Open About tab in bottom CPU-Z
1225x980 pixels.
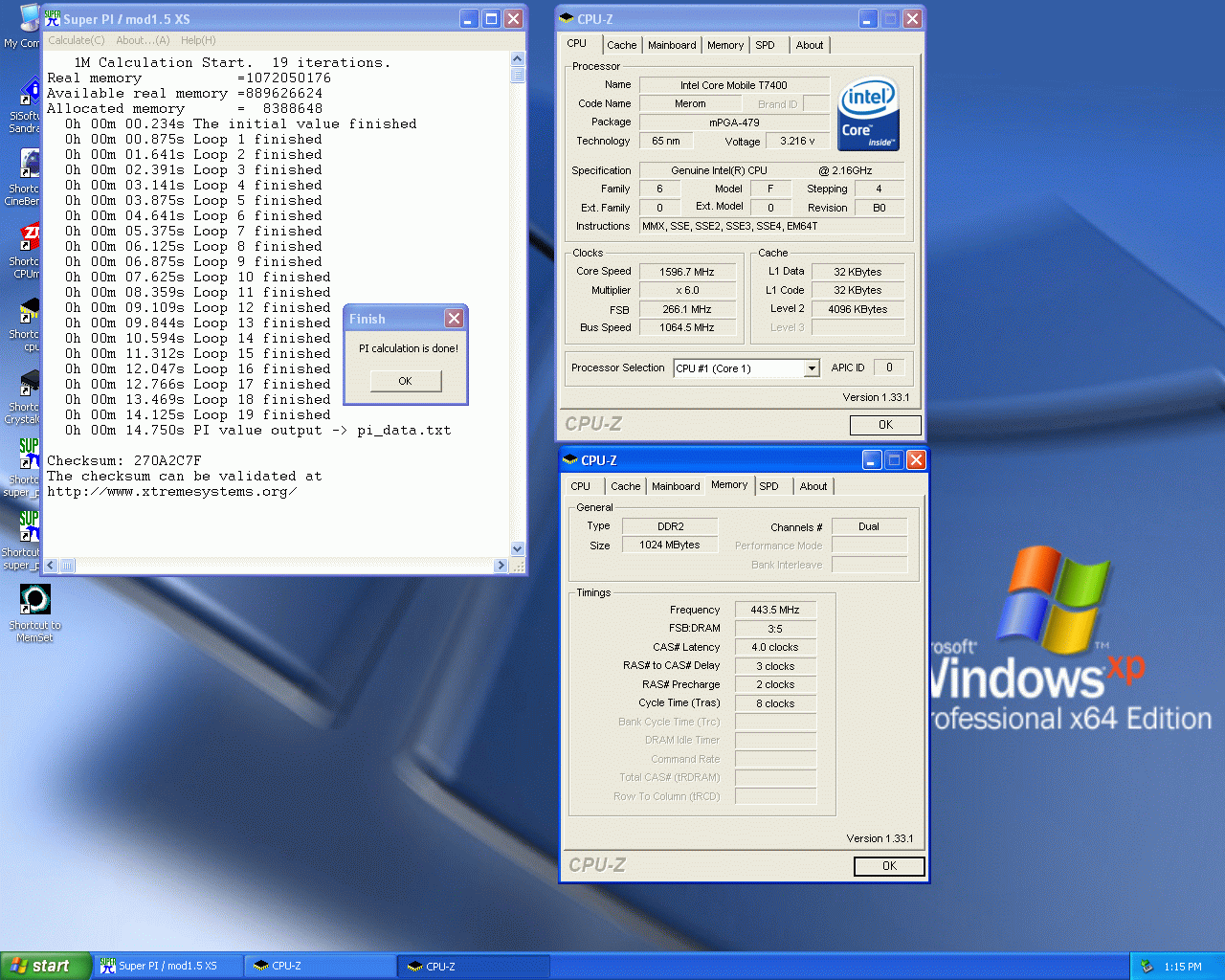pyautogui.click(x=813, y=486)
